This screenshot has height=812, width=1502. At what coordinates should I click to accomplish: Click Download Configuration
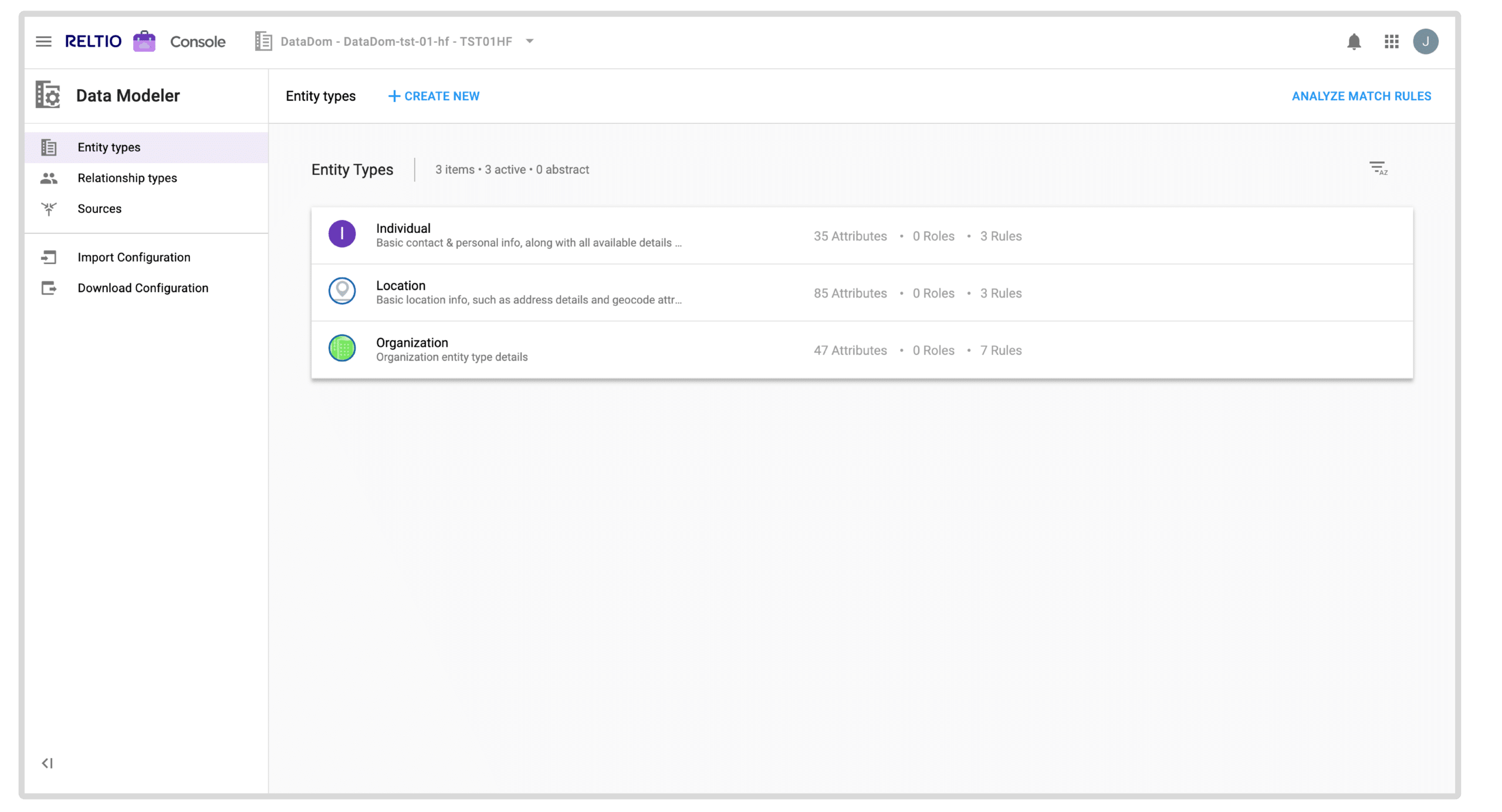click(x=143, y=287)
